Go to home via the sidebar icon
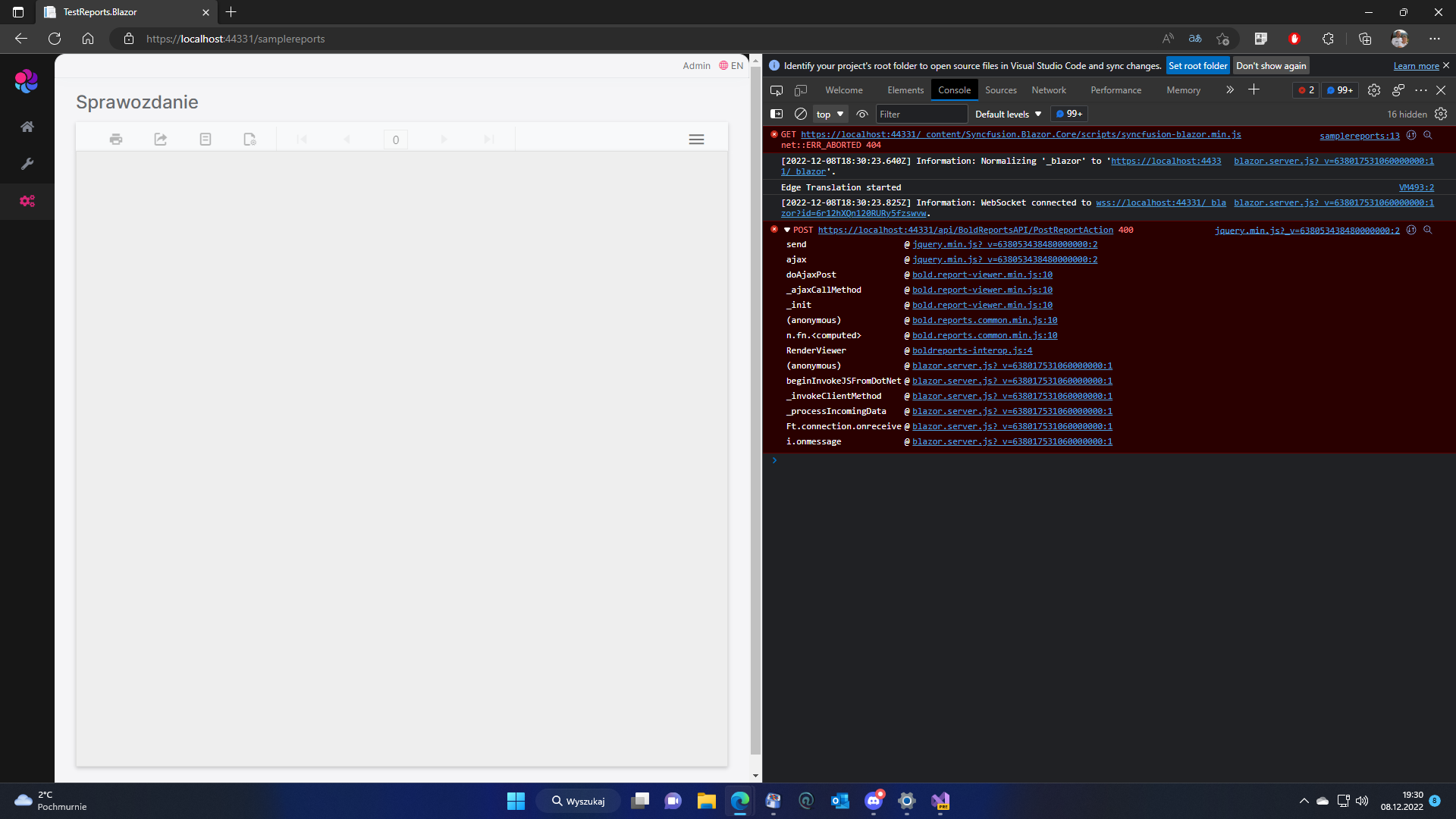Screen dimensions: 1456x819 coord(27,127)
